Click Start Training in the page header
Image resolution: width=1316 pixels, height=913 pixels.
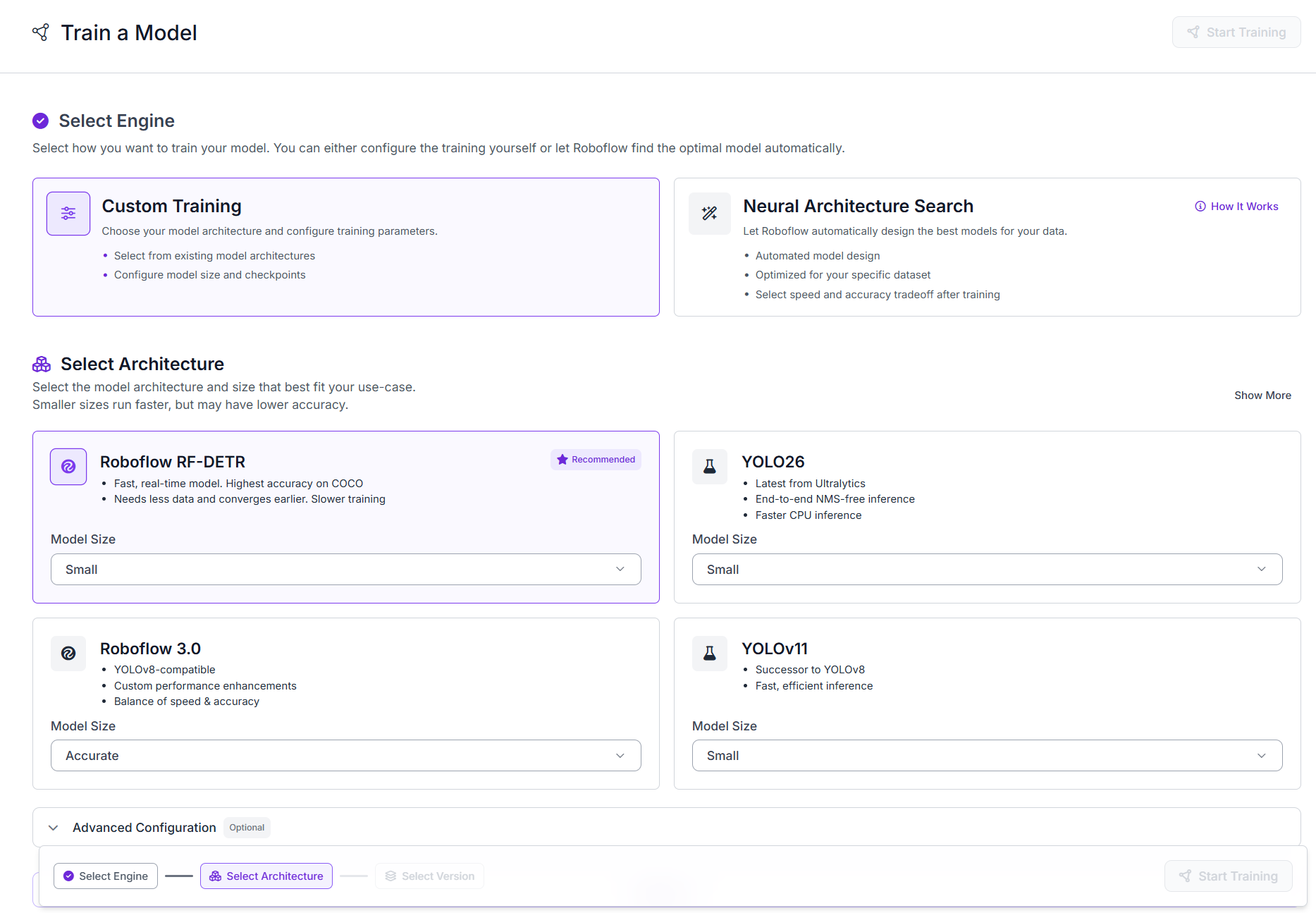1236,32
